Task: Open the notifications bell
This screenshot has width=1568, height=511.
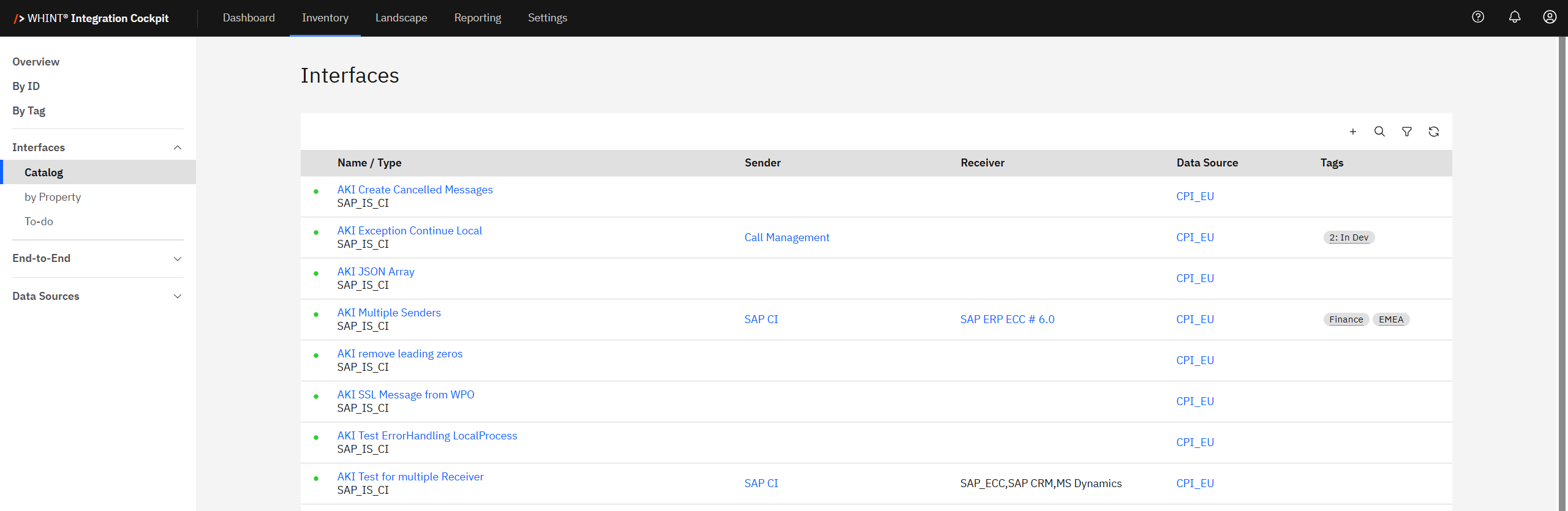Action: tap(1514, 17)
